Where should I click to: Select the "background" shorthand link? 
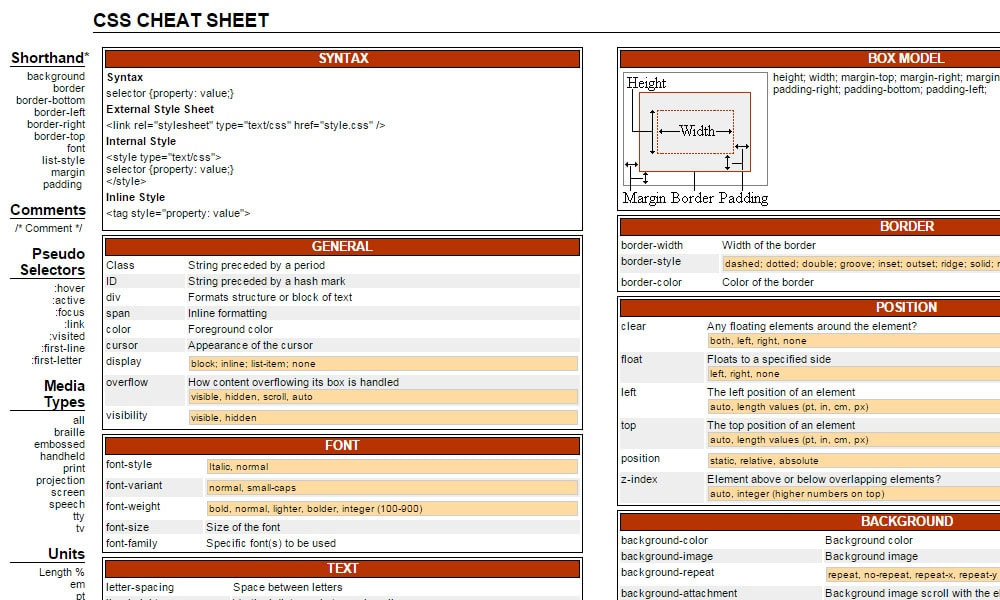[x=56, y=76]
